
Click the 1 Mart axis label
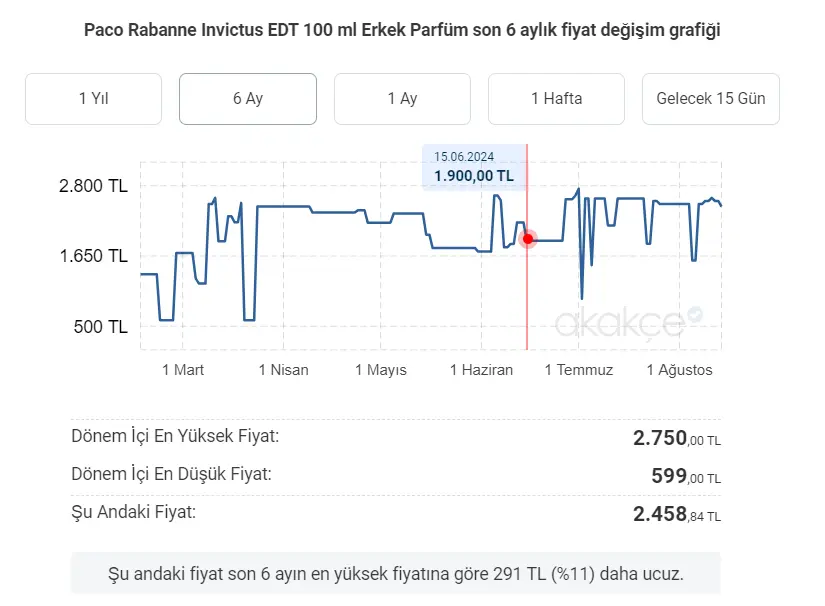[x=183, y=370]
